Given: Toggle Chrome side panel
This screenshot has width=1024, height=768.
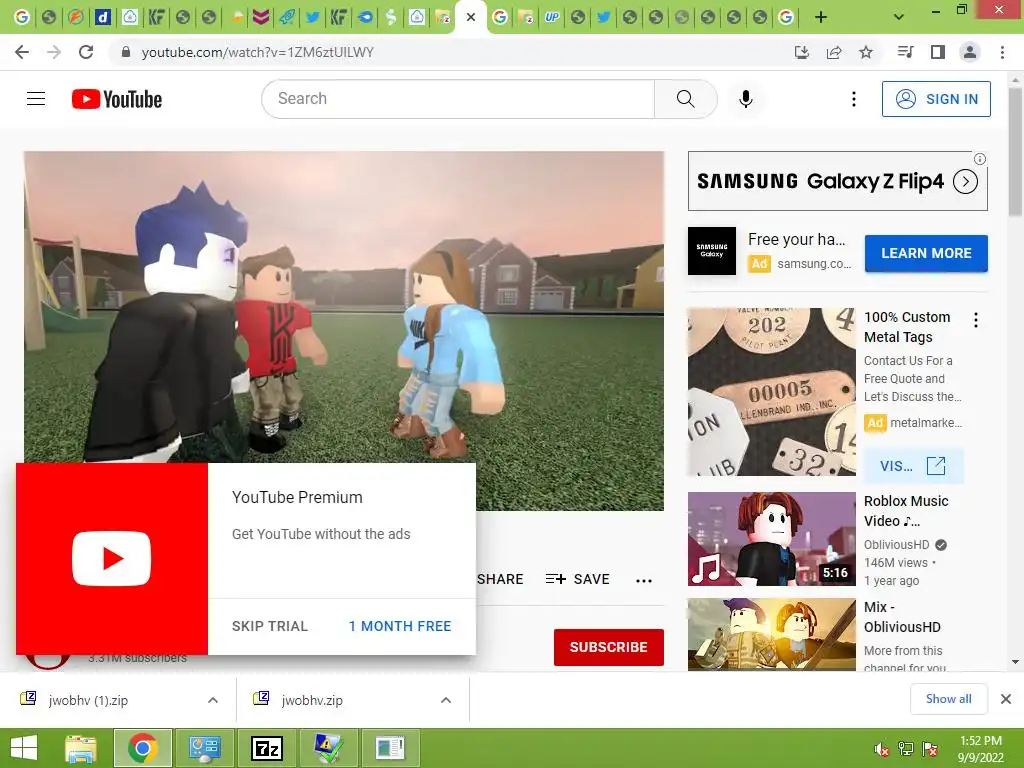Looking at the screenshot, I should [938, 52].
